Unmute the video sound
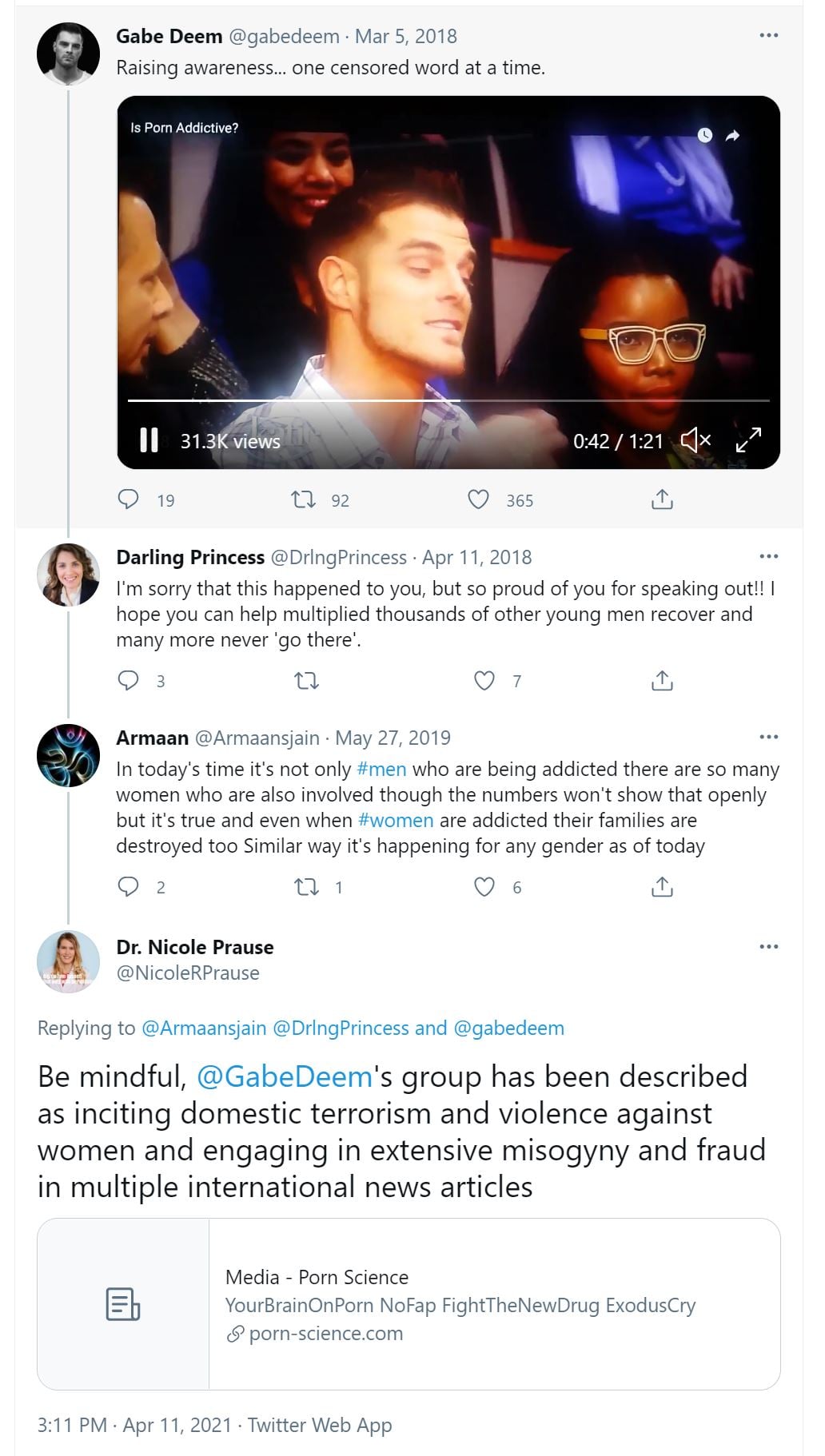 click(x=695, y=440)
